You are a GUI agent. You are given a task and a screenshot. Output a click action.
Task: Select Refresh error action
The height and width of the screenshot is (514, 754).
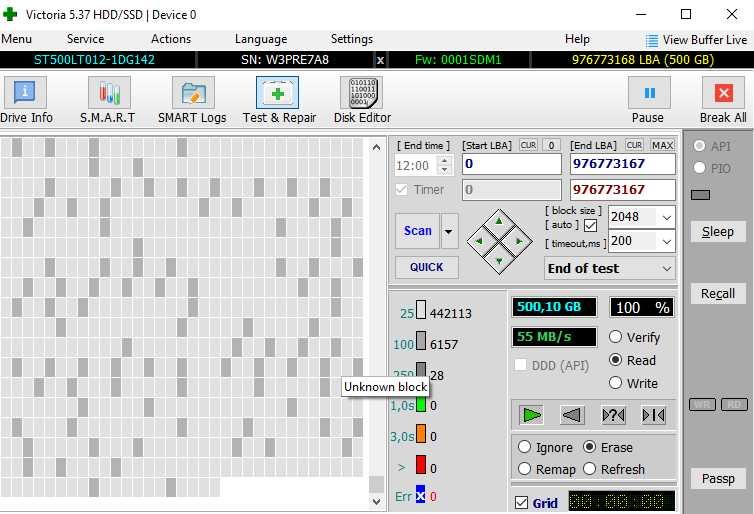[x=590, y=468]
